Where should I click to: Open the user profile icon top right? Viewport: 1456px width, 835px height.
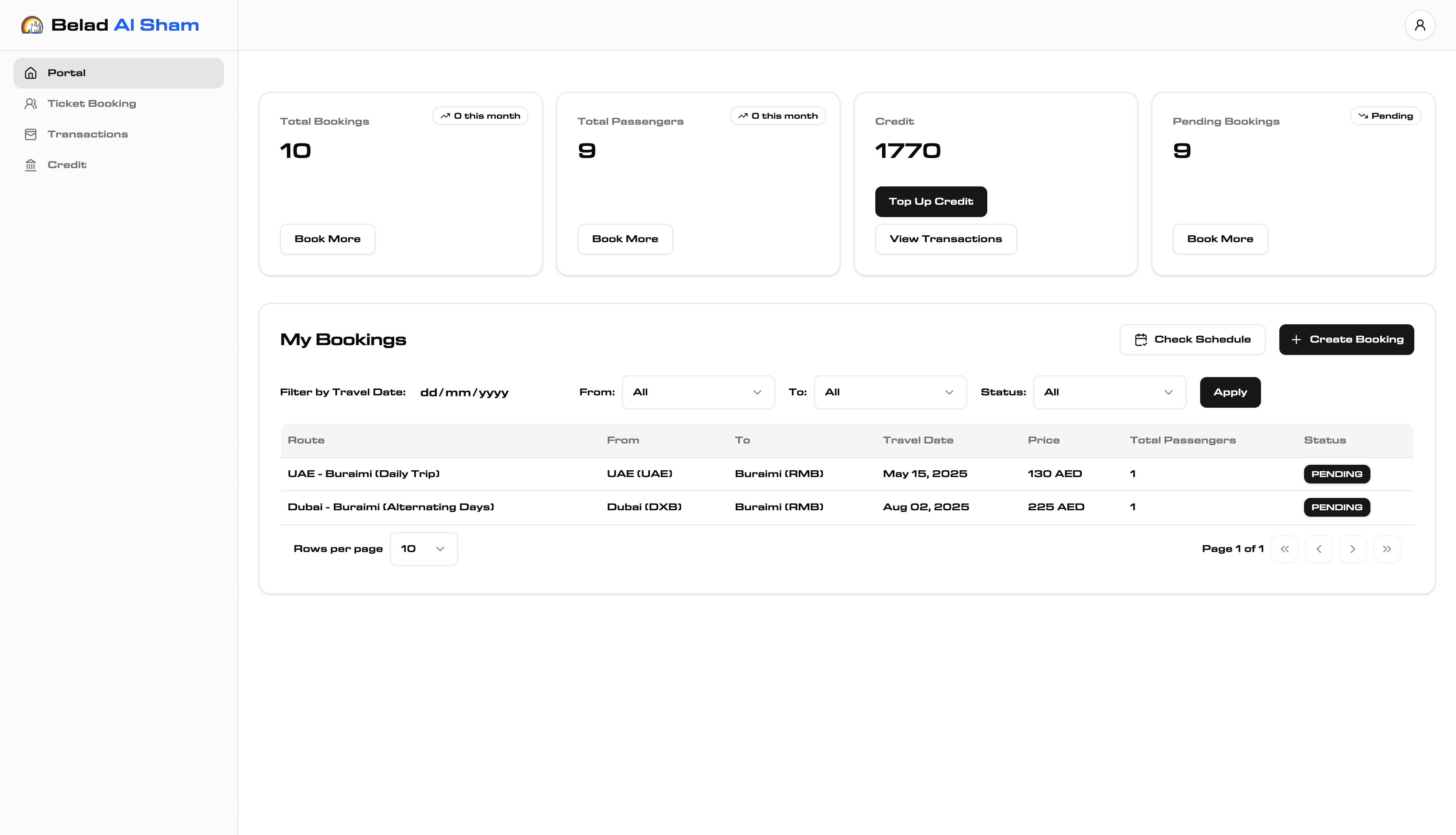pos(1420,25)
